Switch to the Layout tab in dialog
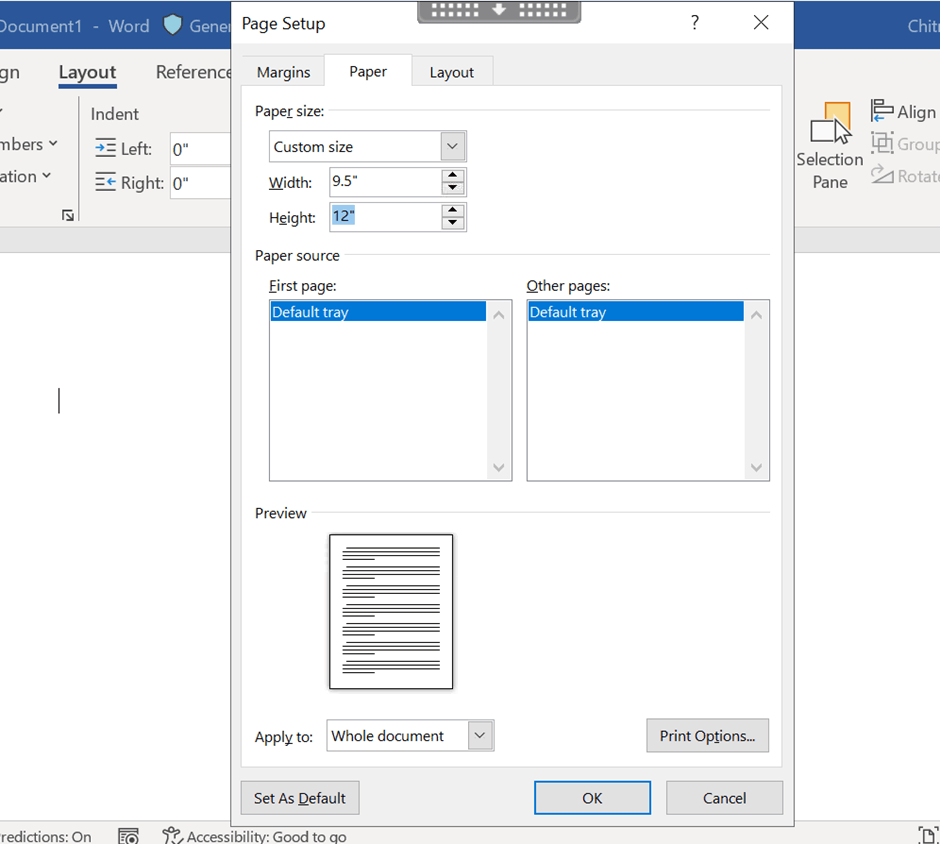Image resolution: width=940 pixels, height=844 pixels. pos(451,72)
